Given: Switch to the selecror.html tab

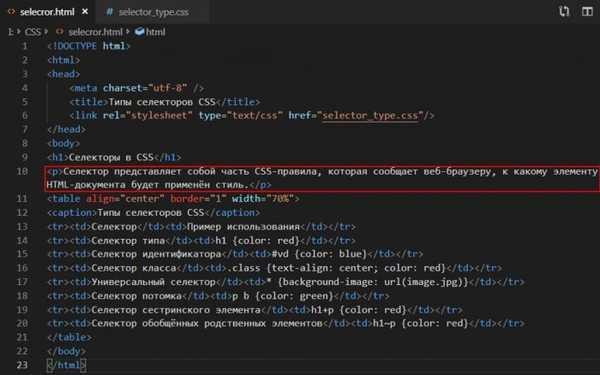Looking at the screenshot, I should pos(47,12).
